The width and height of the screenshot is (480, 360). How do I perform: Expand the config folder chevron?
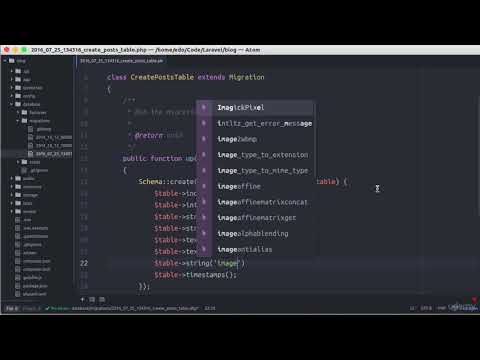coord(12,96)
